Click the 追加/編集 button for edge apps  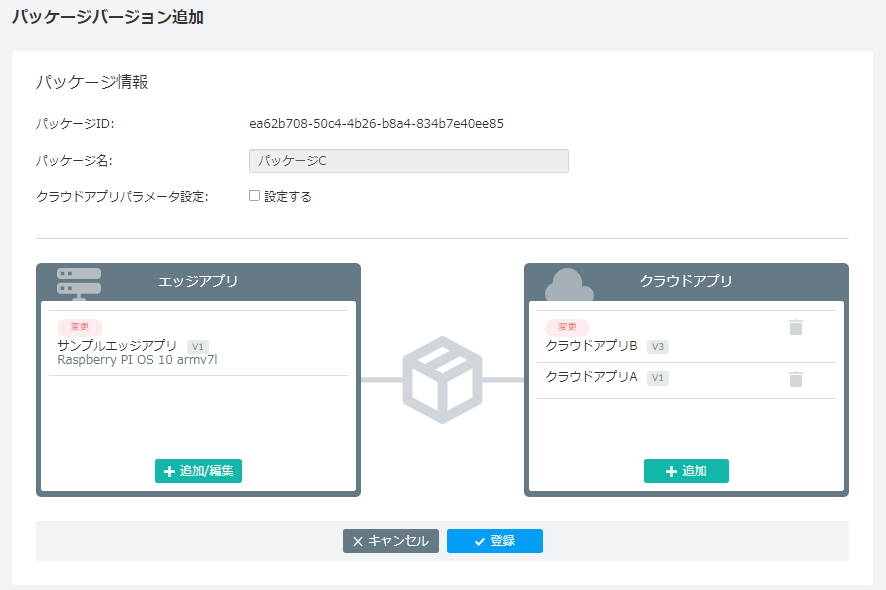pyautogui.click(x=198, y=471)
